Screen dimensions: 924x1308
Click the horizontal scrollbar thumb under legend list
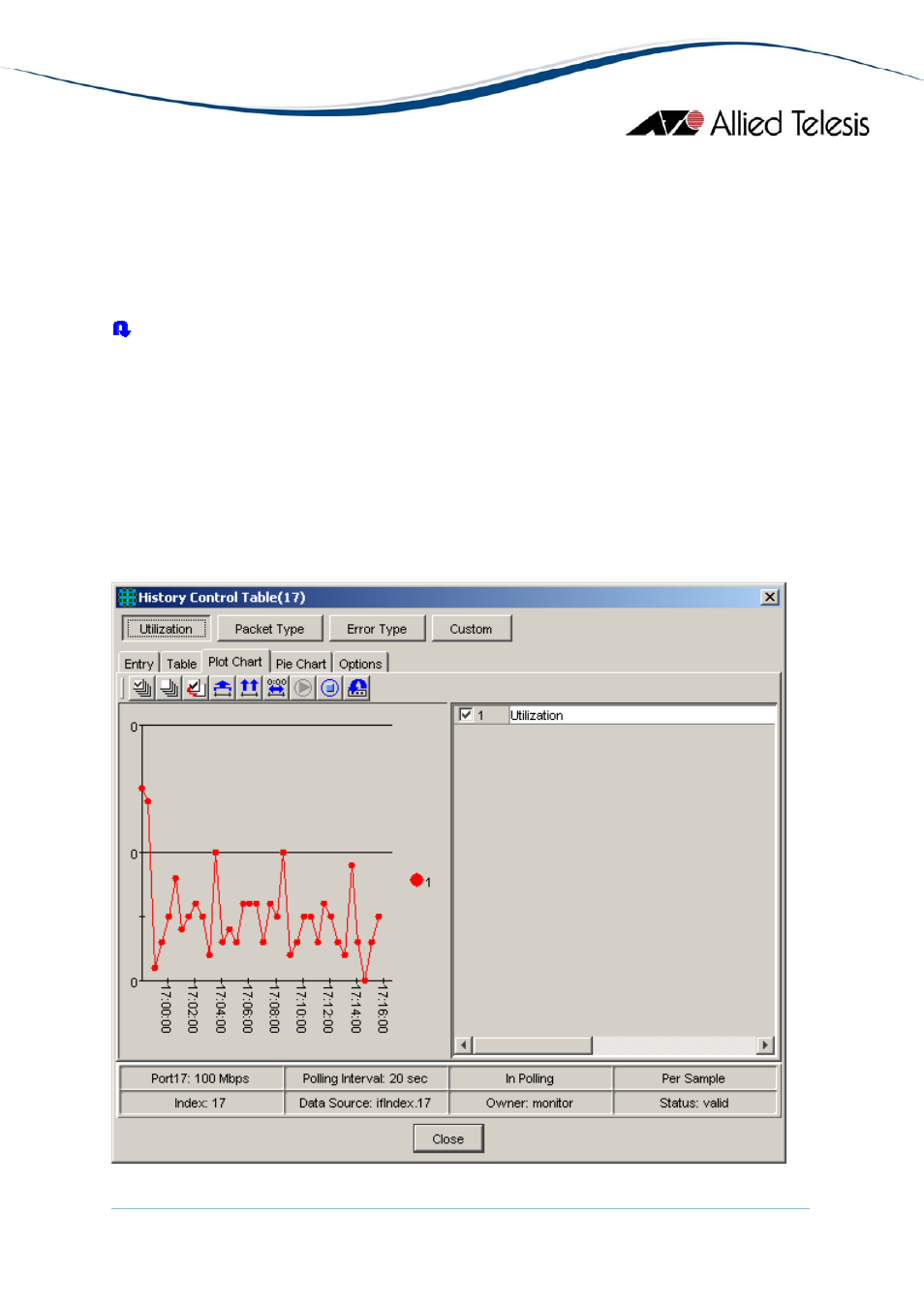coord(532,1045)
